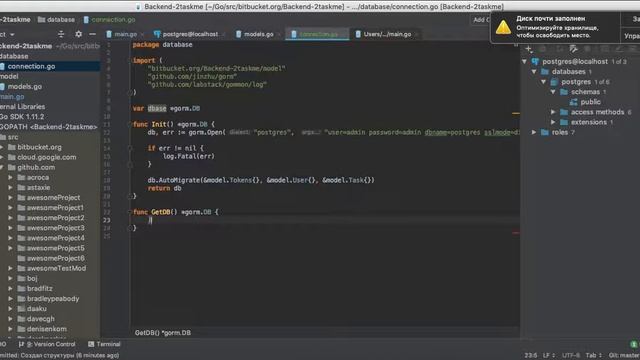Viewport: 640px width, 360px height.
Task: Click the Tab indent status widget
Action: point(594,356)
